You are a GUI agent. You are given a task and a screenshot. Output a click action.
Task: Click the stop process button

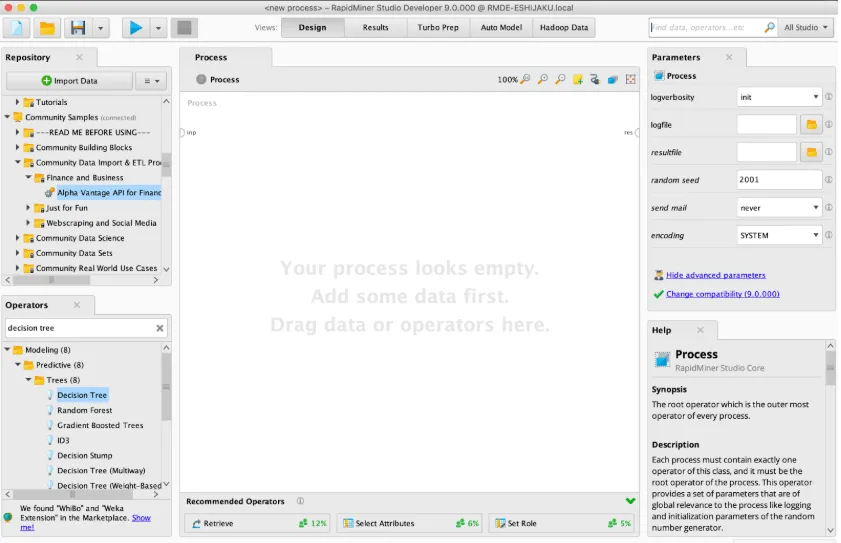[x=184, y=27]
